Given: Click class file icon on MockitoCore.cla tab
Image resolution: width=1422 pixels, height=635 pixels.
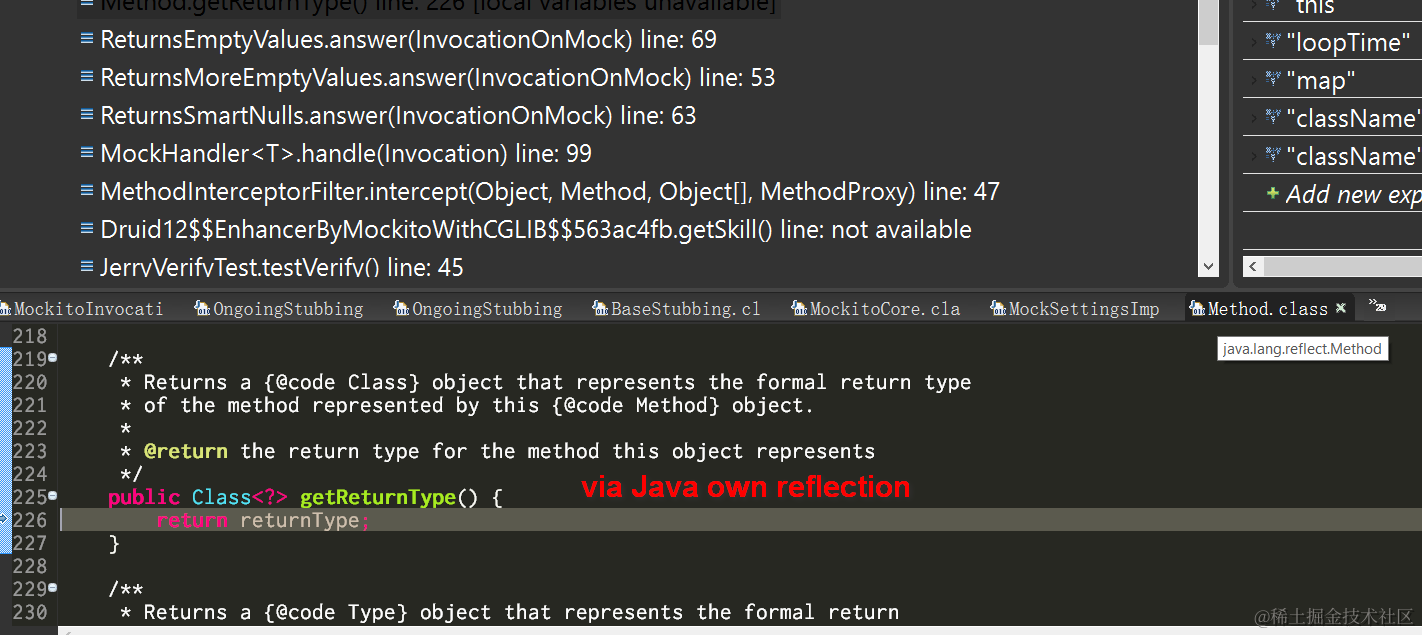Looking at the screenshot, I should (x=799, y=309).
